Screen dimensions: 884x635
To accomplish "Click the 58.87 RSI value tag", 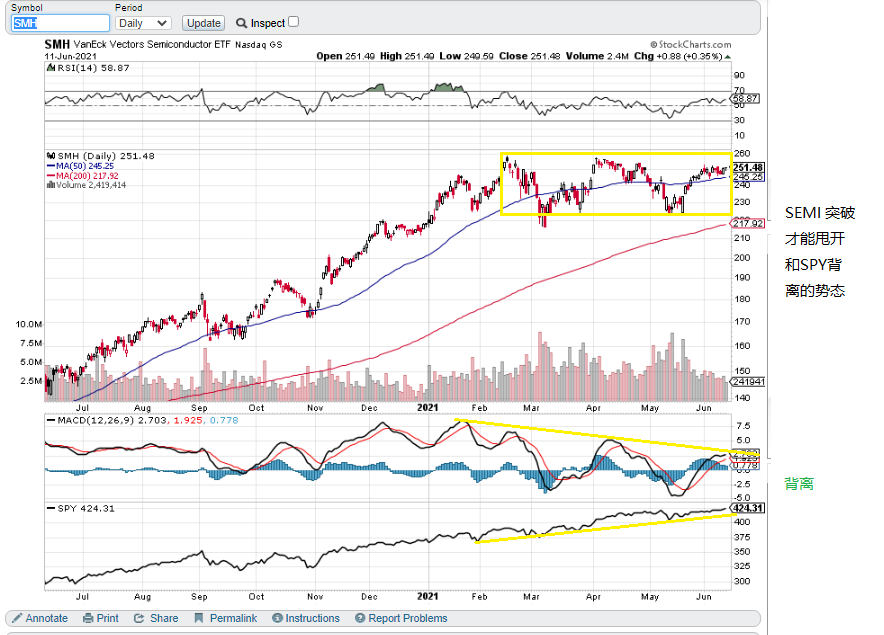I will pyautogui.click(x=746, y=99).
